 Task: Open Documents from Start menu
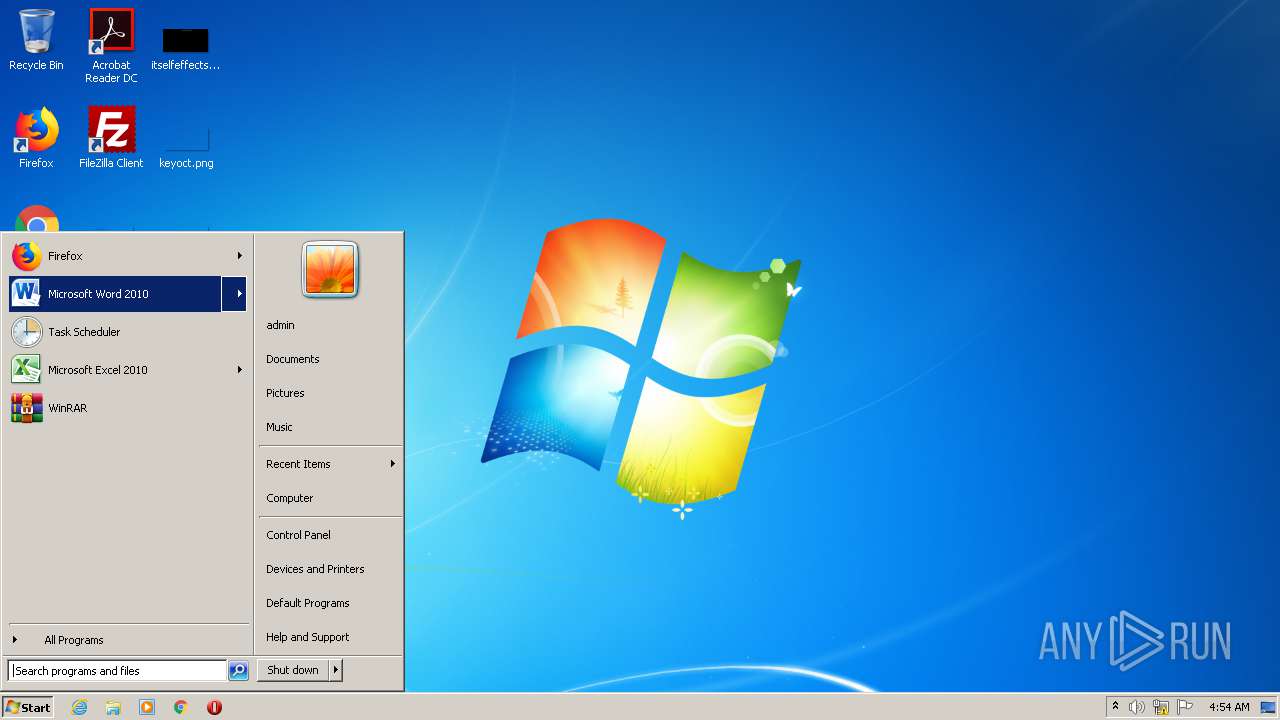pyautogui.click(x=329, y=359)
